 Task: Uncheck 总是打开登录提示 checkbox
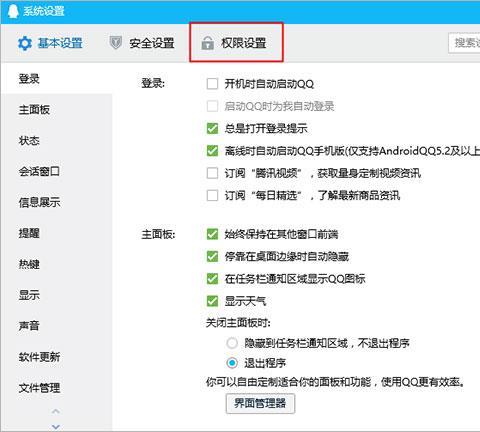[212, 128]
